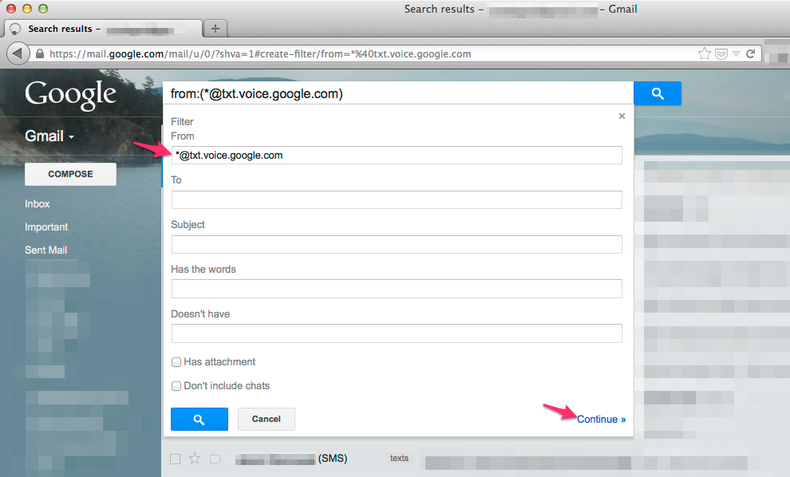The image size is (790, 477).
Task: Click the browser back arrow button
Action: point(18,53)
